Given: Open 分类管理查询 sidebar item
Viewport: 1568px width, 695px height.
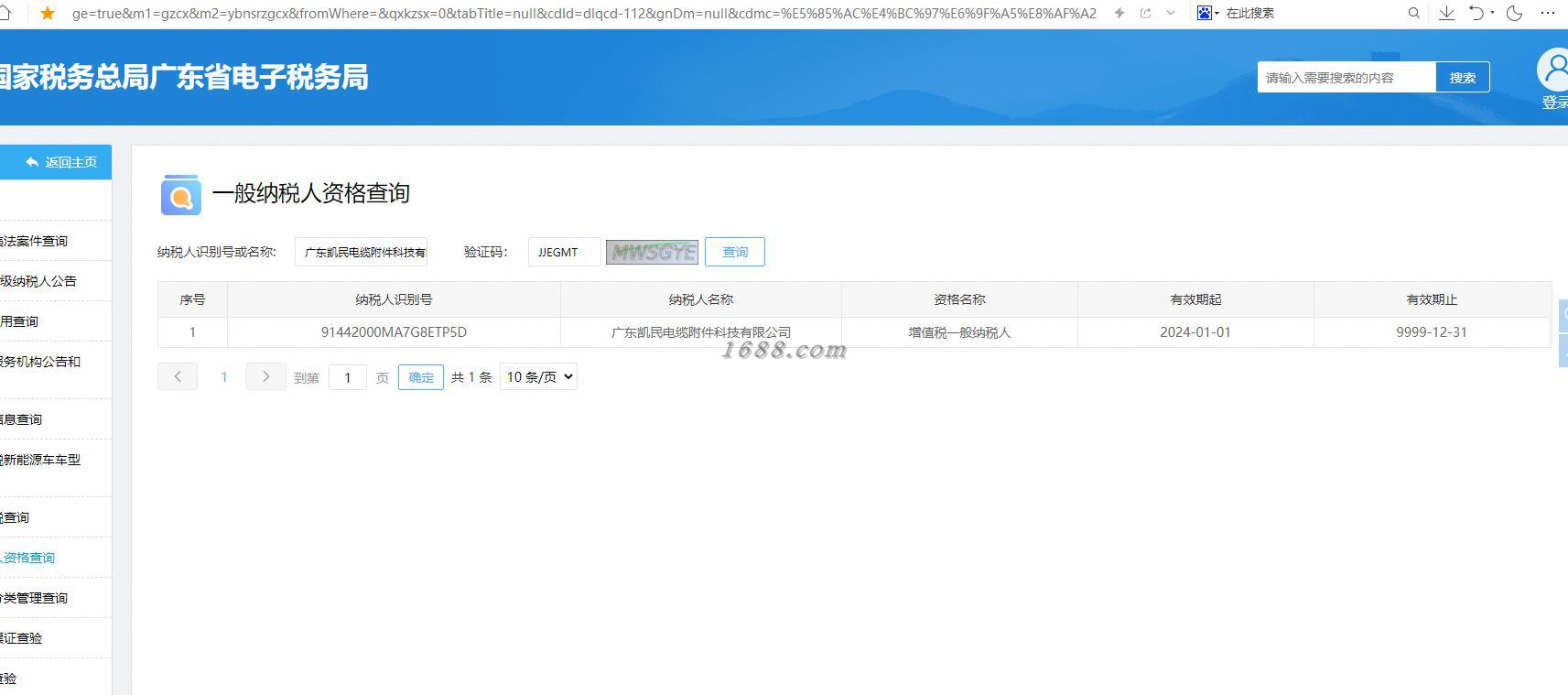Looking at the screenshot, I should (34, 598).
